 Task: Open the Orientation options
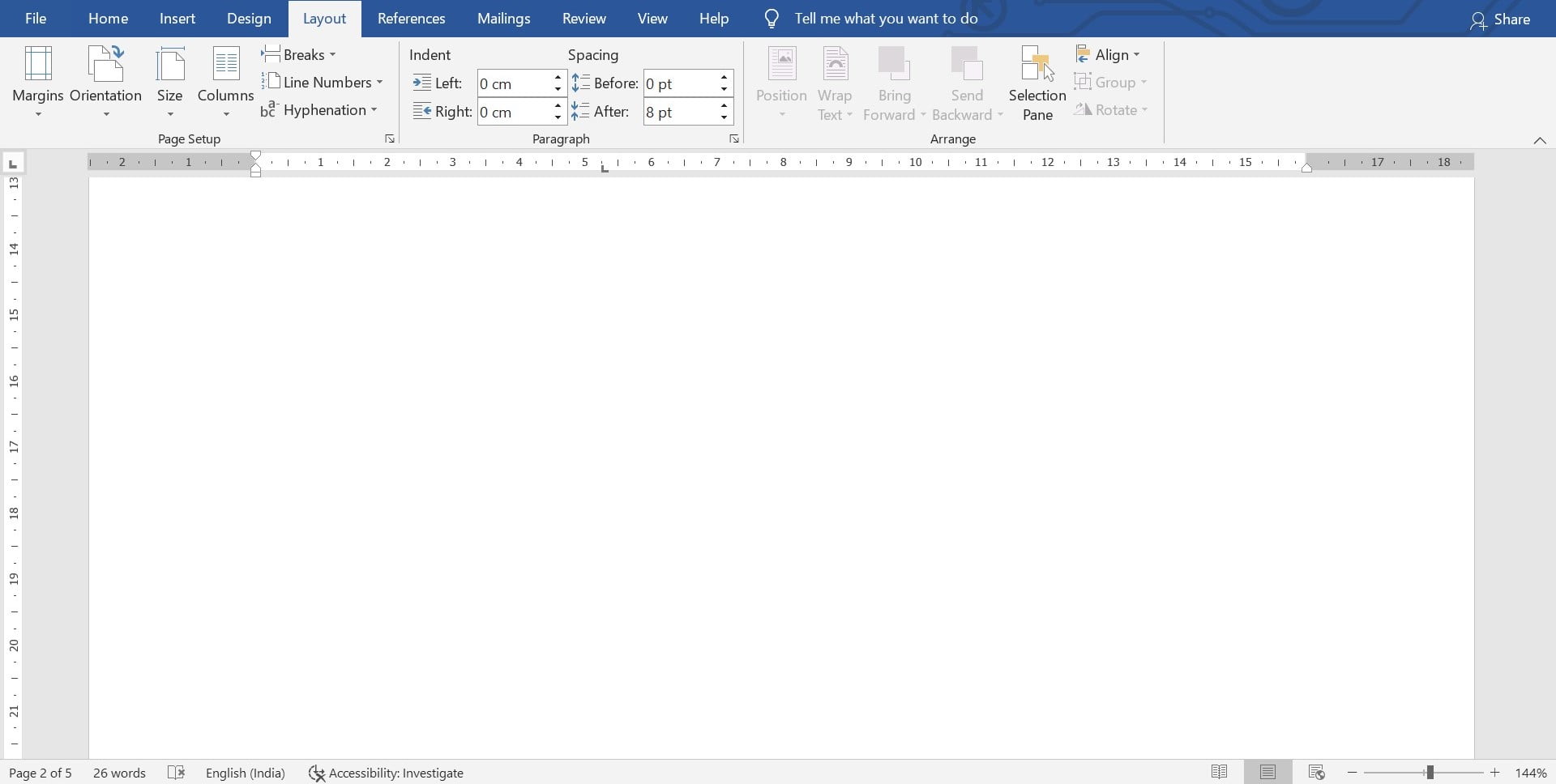click(x=105, y=82)
